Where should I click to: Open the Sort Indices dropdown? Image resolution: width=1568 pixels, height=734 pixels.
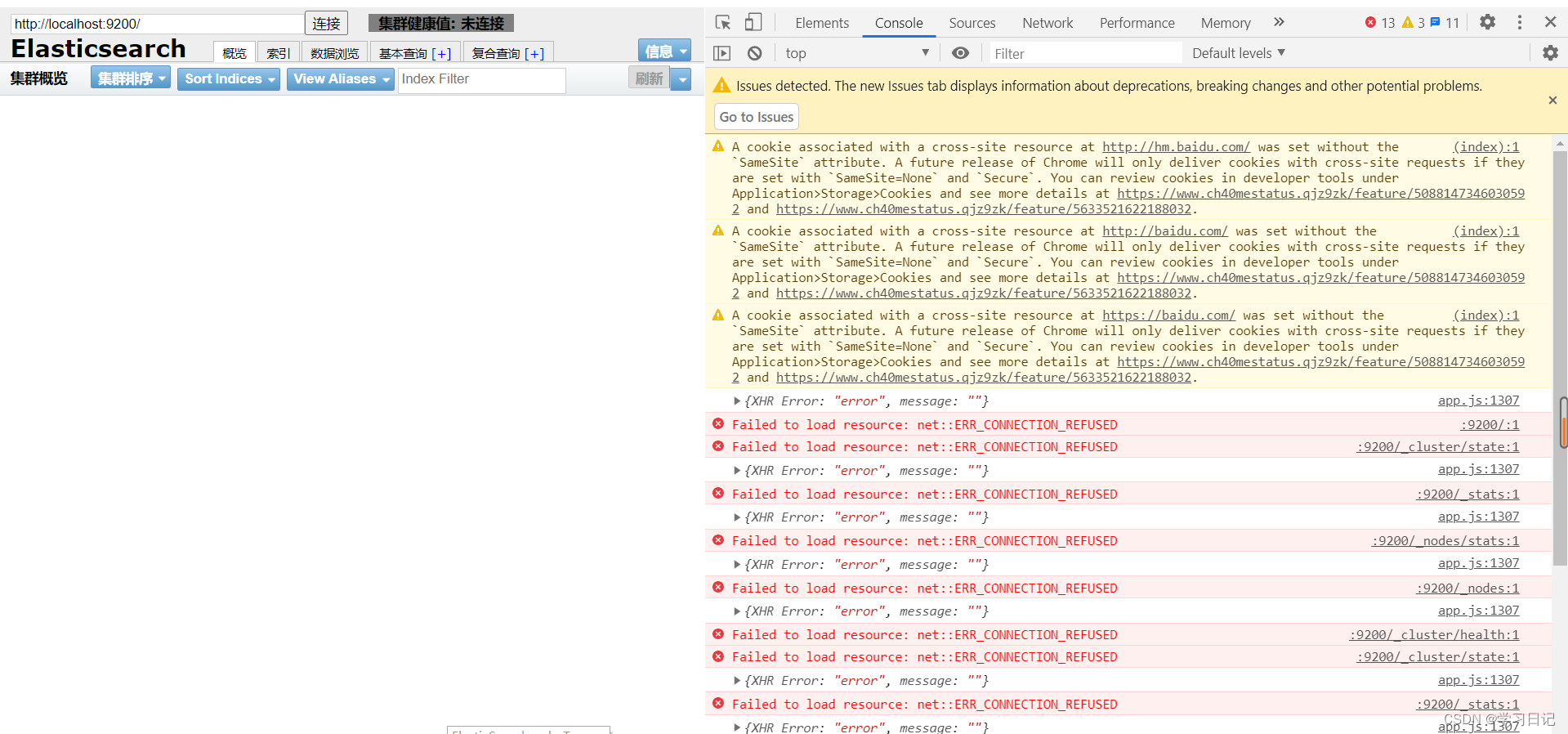[x=229, y=78]
